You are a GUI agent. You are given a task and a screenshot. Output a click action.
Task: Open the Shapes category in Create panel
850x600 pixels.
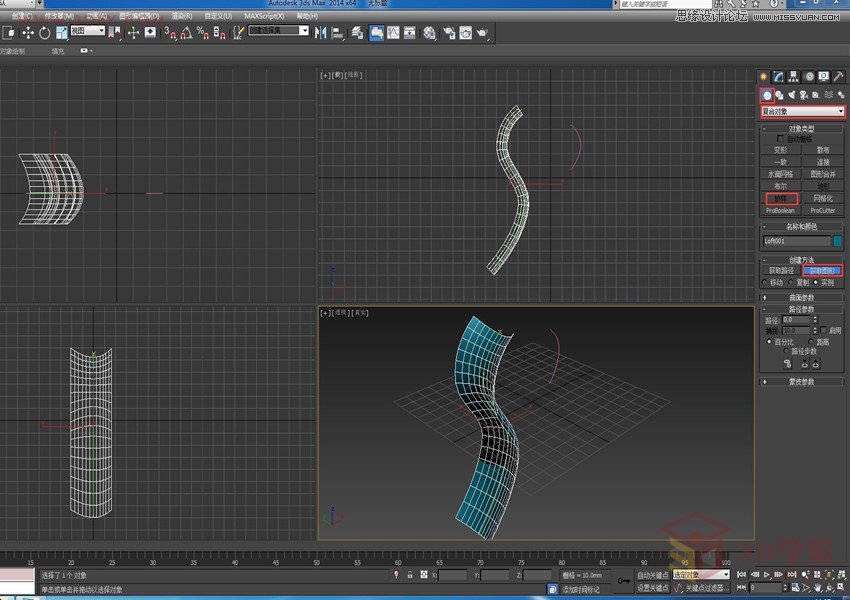point(781,94)
